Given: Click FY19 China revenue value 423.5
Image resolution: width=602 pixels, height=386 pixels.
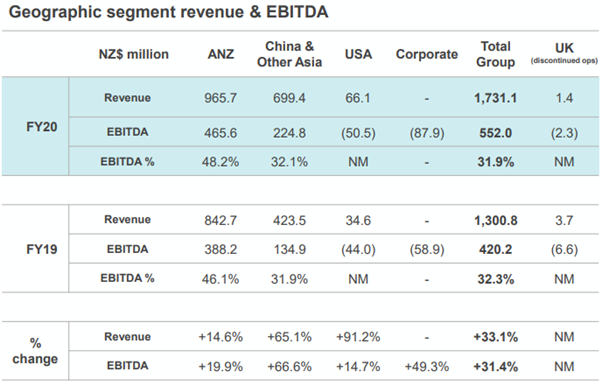Looking at the screenshot, I should click(289, 220).
